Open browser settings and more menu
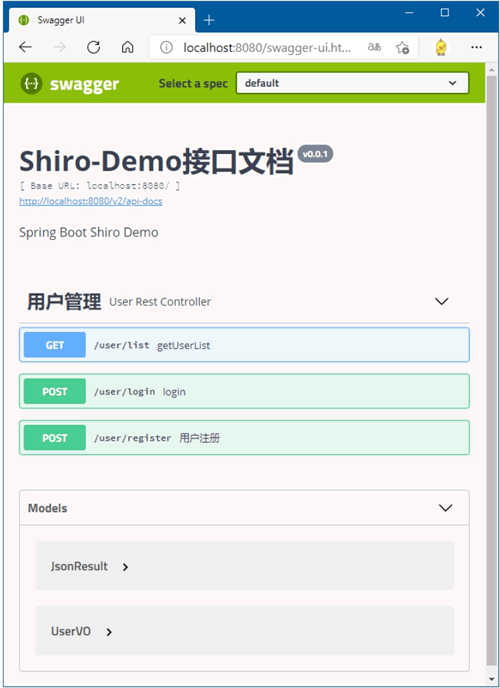The image size is (500, 688). pyautogui.click(x=476, y=47)
